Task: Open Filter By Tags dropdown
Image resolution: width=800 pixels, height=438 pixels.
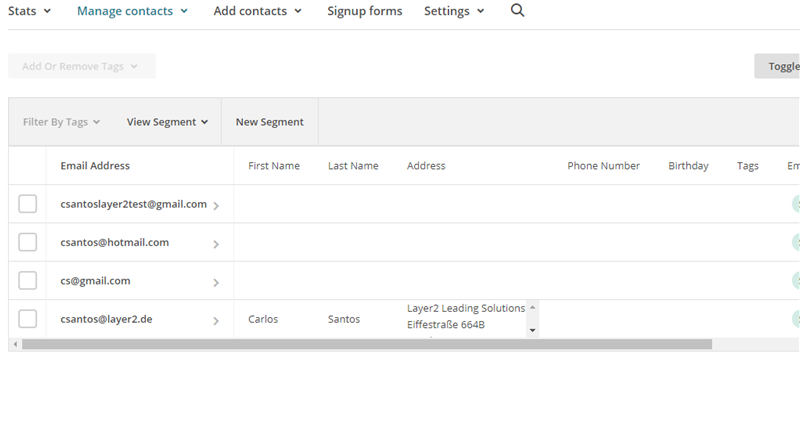Action: [61, 122]
